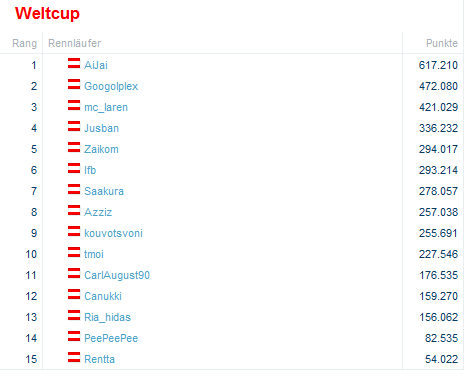This screenshot has height=377, width=467.
Task: Click the PeePeePee racer link
Action: 111,338
